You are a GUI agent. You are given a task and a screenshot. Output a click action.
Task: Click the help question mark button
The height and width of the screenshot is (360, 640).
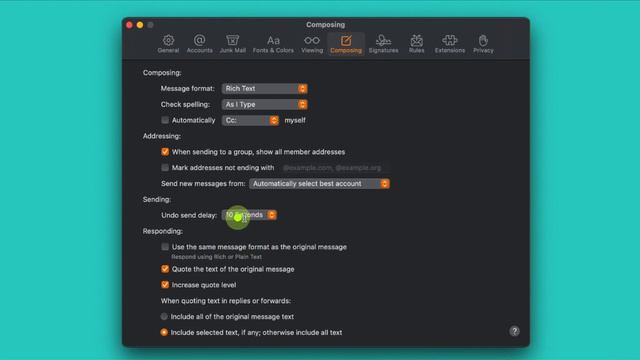click(514, 331)
